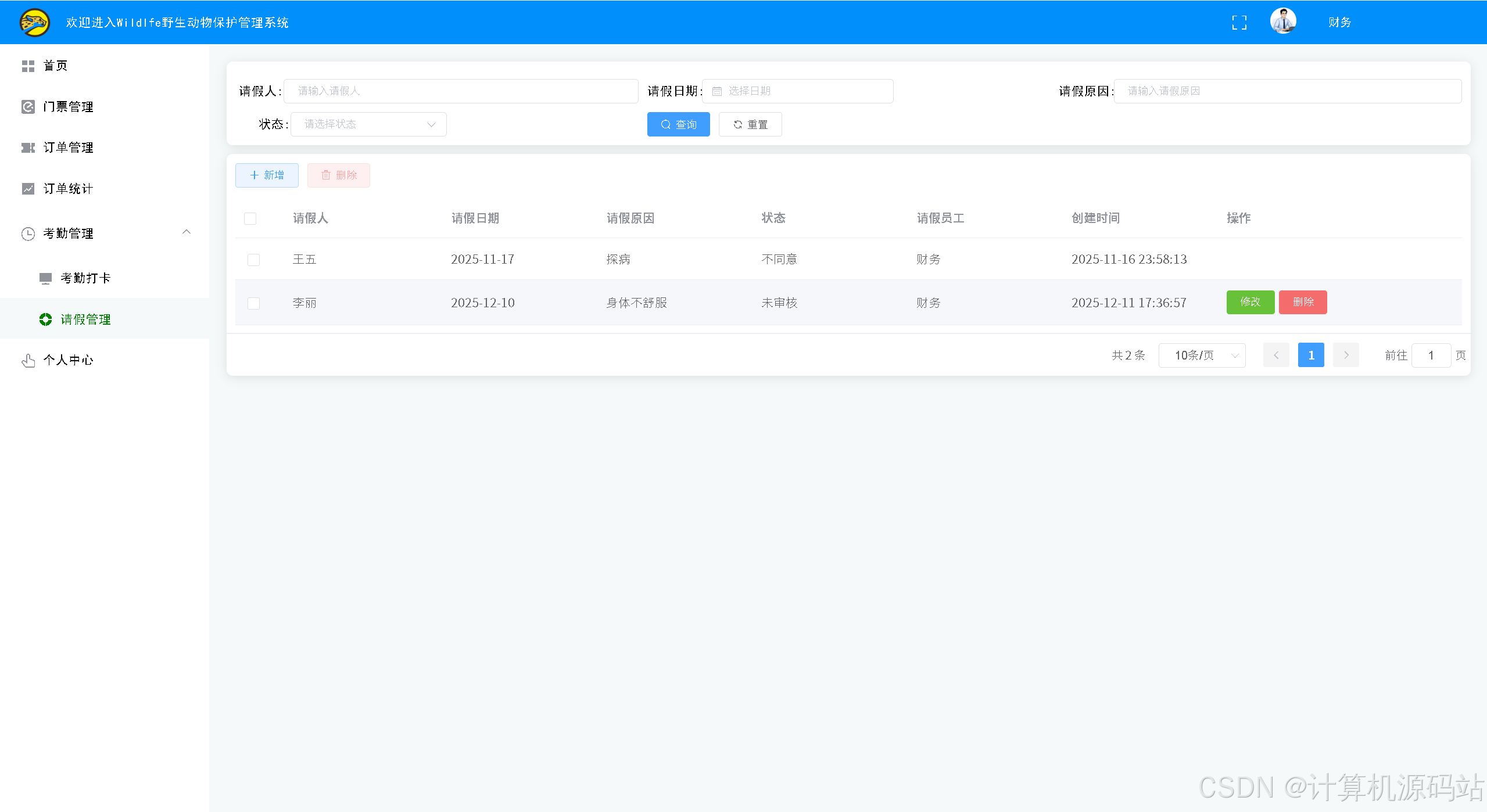Image resolution: width=1487 pixels, height=812 pixels.
Task: Click the 2025-12-10 date cell
Action: [482, 303]
